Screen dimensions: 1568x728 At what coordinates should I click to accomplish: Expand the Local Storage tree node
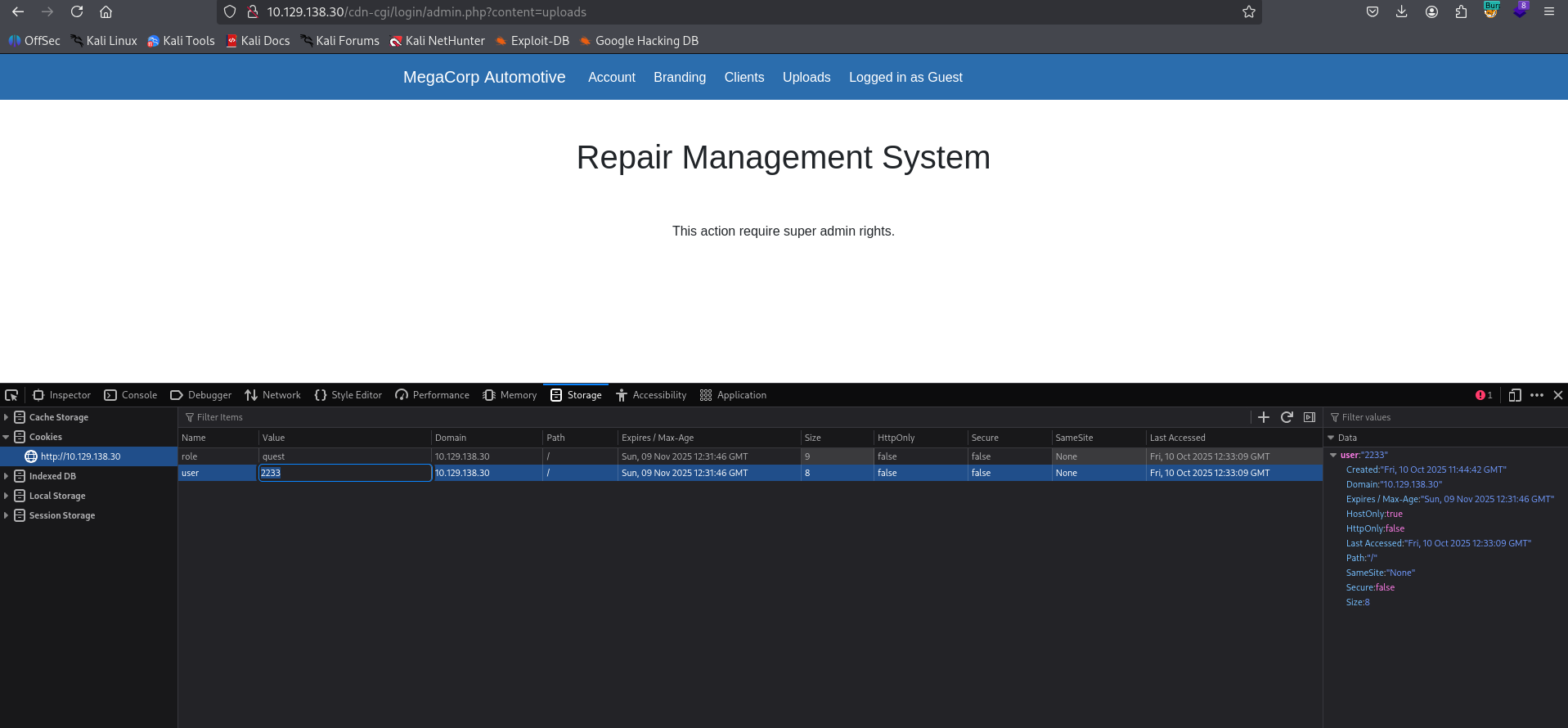point(7,496)
